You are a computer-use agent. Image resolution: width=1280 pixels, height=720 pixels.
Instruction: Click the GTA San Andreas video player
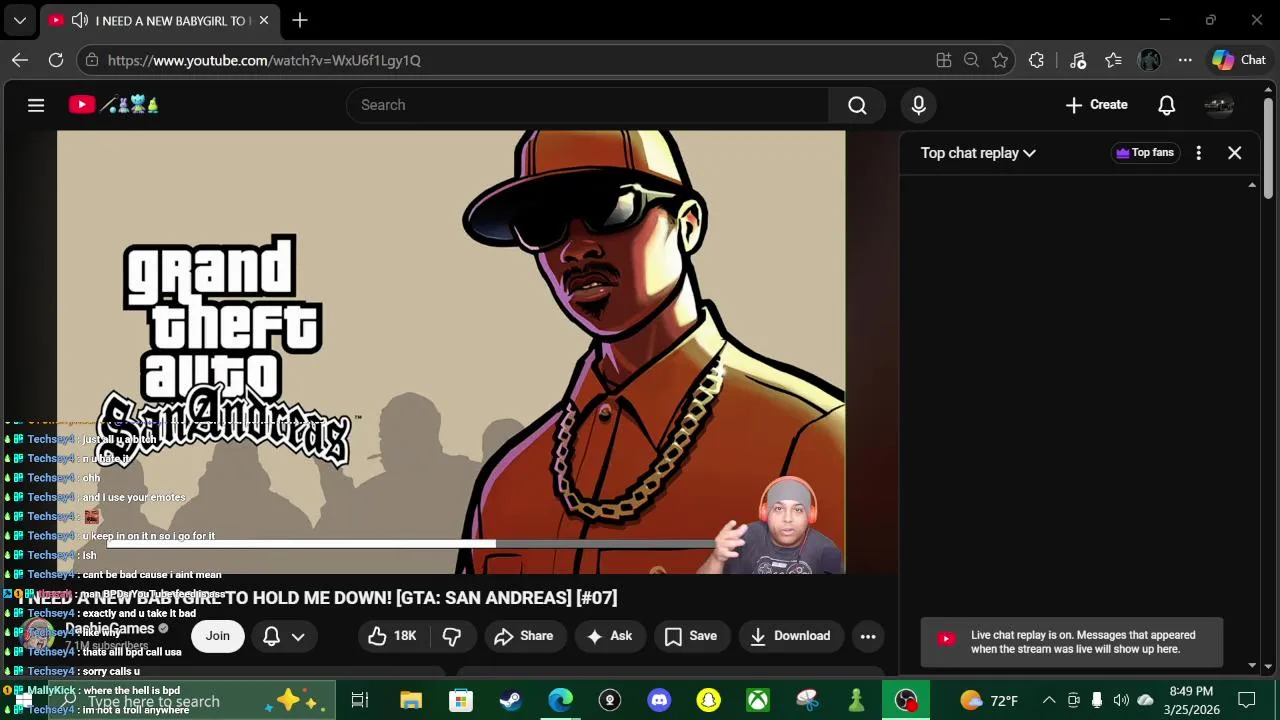pyautogui.click(x=451, y=352)
